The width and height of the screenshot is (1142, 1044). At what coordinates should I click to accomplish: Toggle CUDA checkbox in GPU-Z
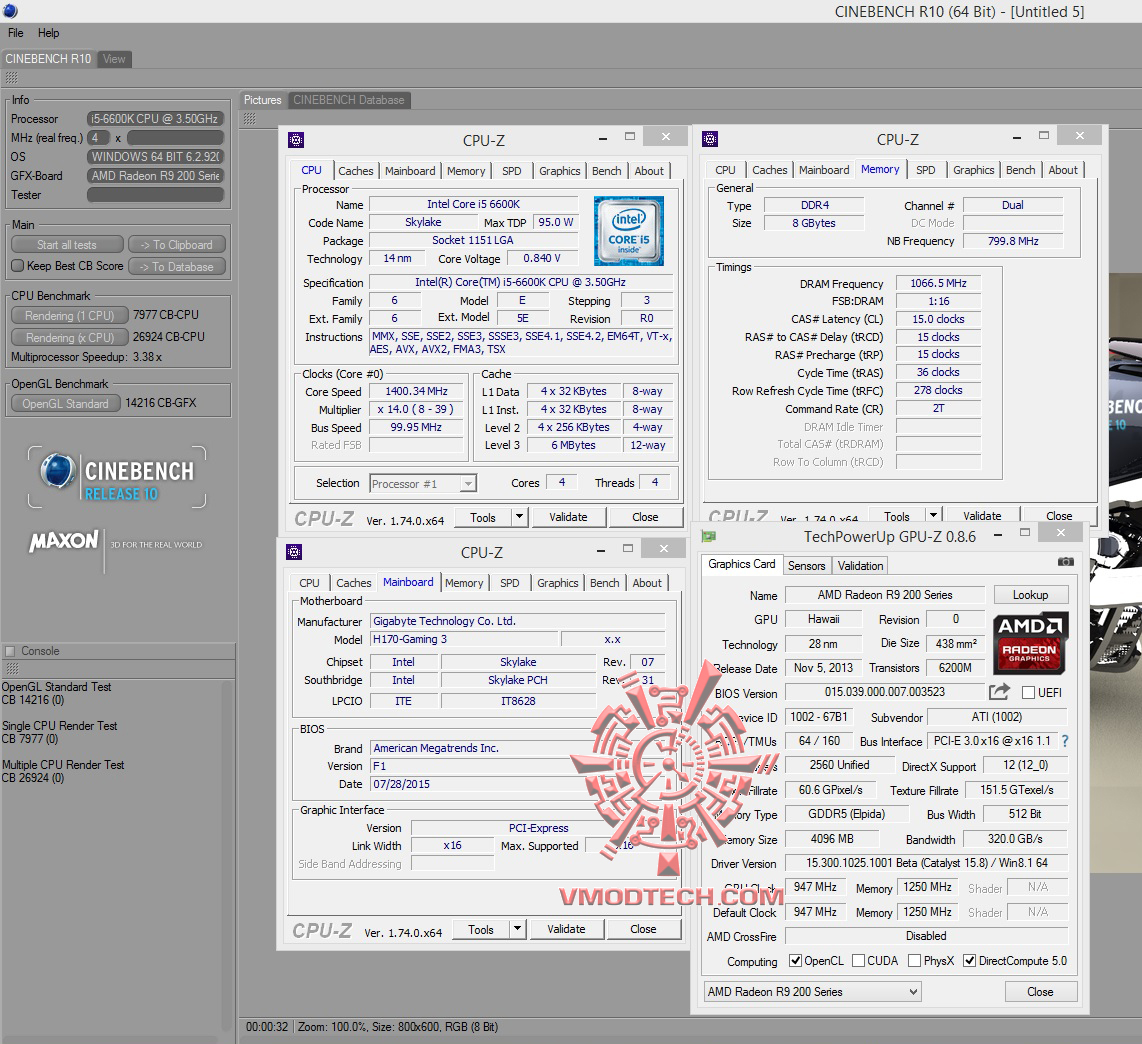(859, 960)
